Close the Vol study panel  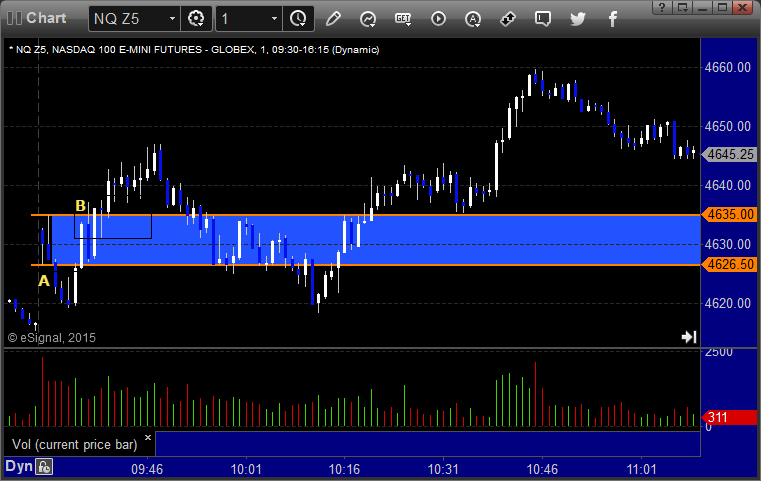pos(148,437)
